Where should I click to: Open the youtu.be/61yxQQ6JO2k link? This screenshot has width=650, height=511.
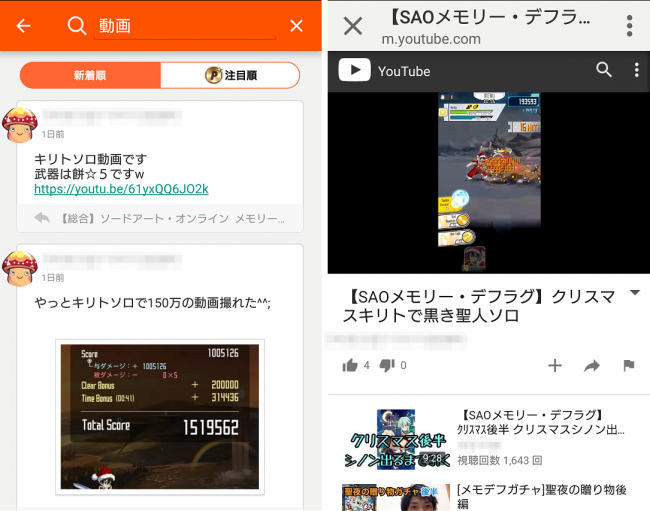point(121,189)
